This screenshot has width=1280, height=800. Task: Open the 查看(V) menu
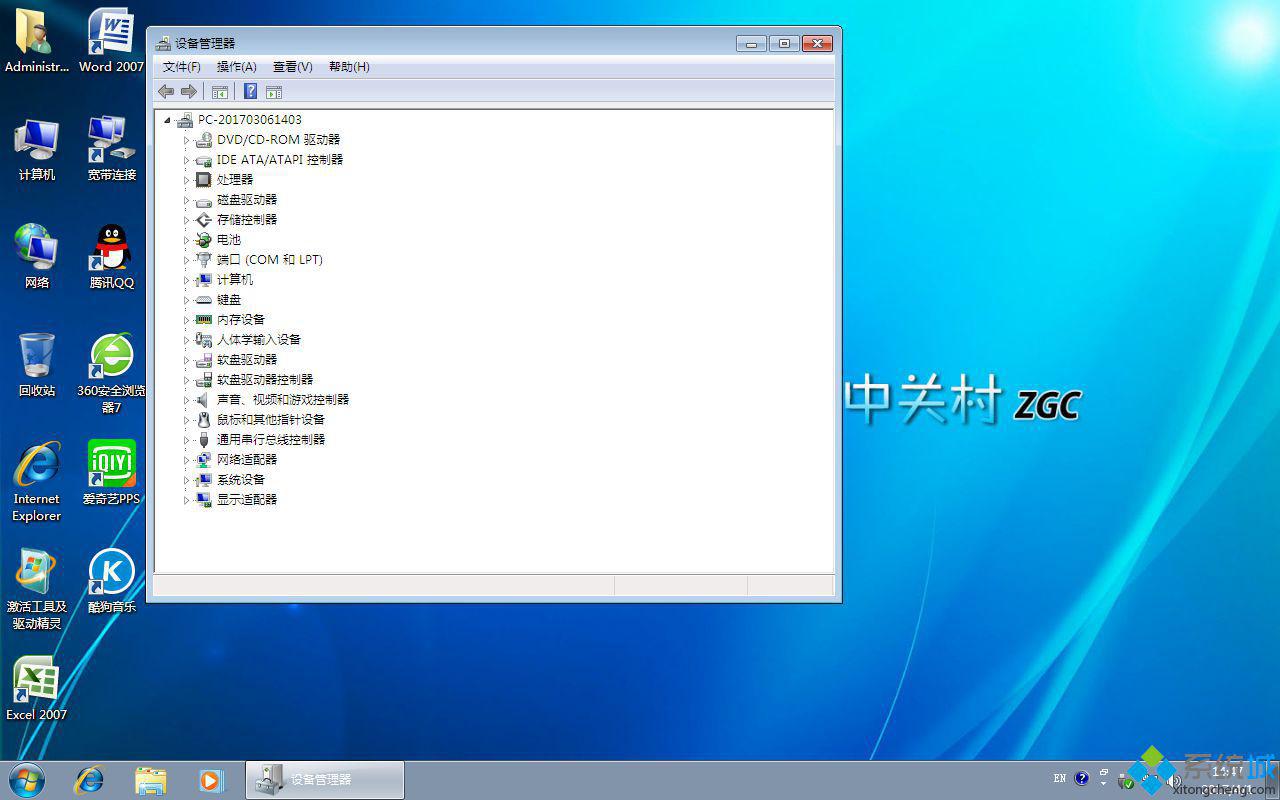(293, 67)
